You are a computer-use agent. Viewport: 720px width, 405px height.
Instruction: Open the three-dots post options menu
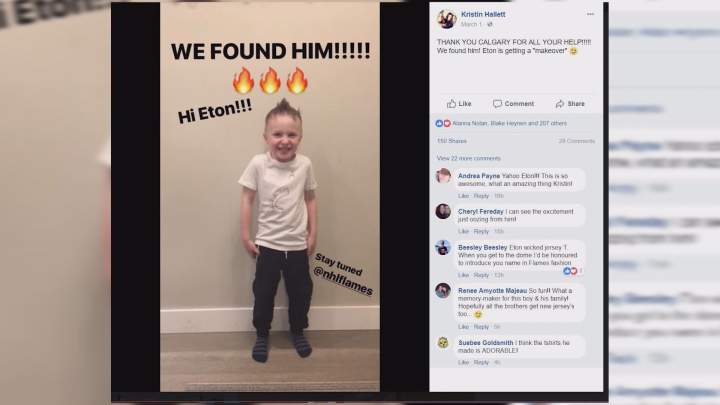pos(590,14)
